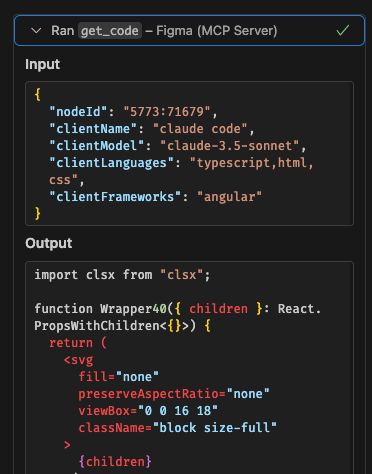Collapse the get_code tool call chevron
372x474 pixels.
click(x=36, y=31)
